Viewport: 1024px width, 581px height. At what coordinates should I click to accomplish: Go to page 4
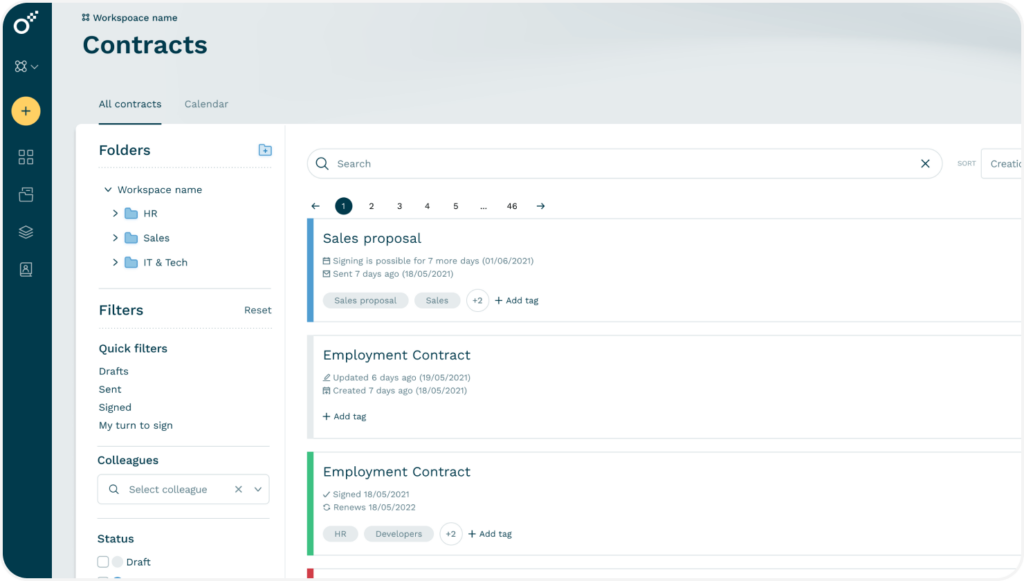tap(427, 206)
